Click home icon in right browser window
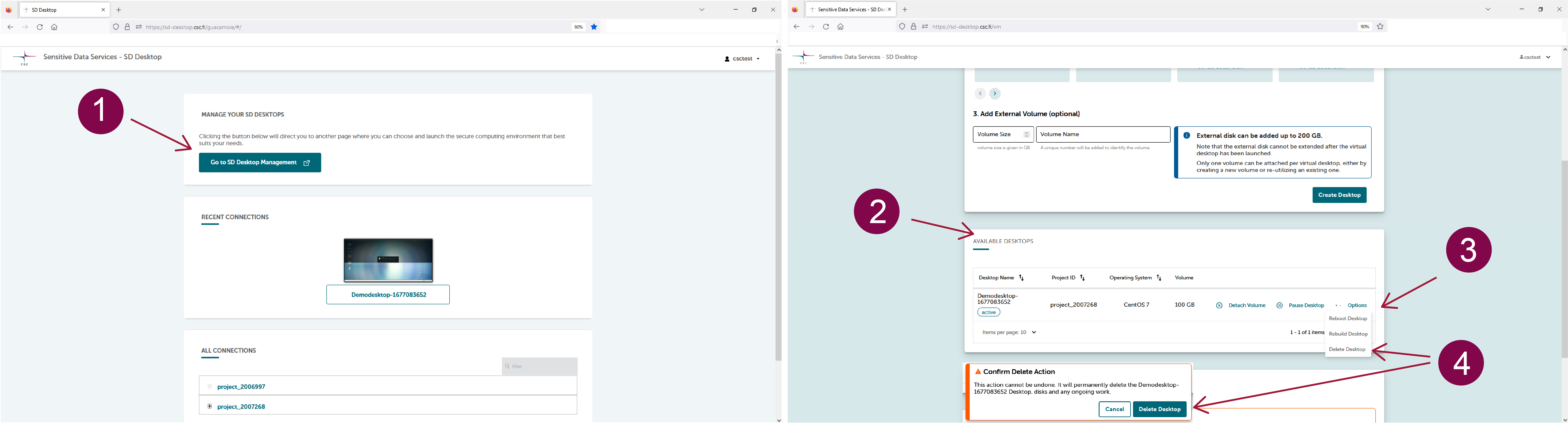This screenshot has width=1568, height=423. pos(841,27)
